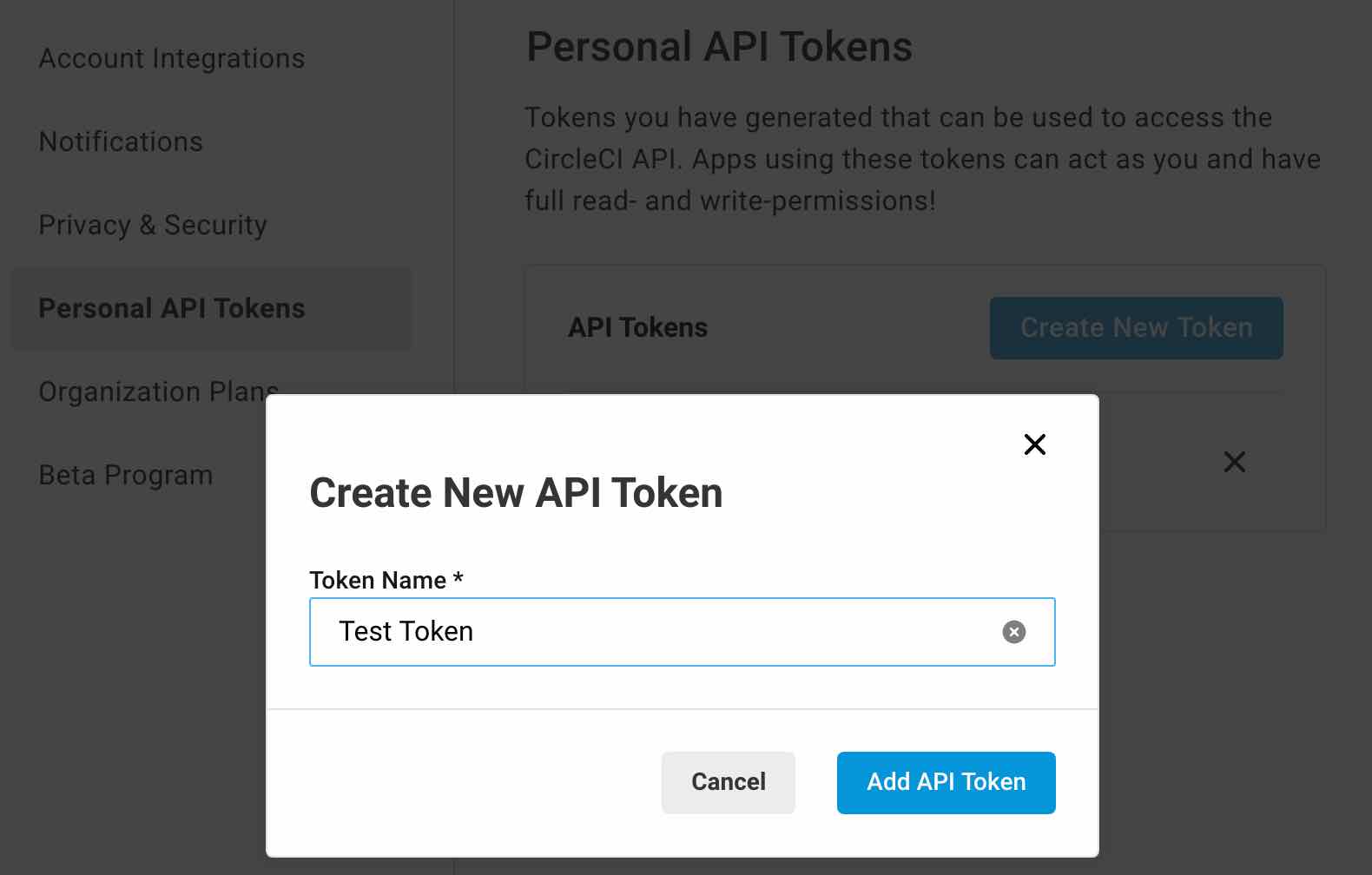Click the Create New Token button
1372x875 pixels.
coord(1136,328)
